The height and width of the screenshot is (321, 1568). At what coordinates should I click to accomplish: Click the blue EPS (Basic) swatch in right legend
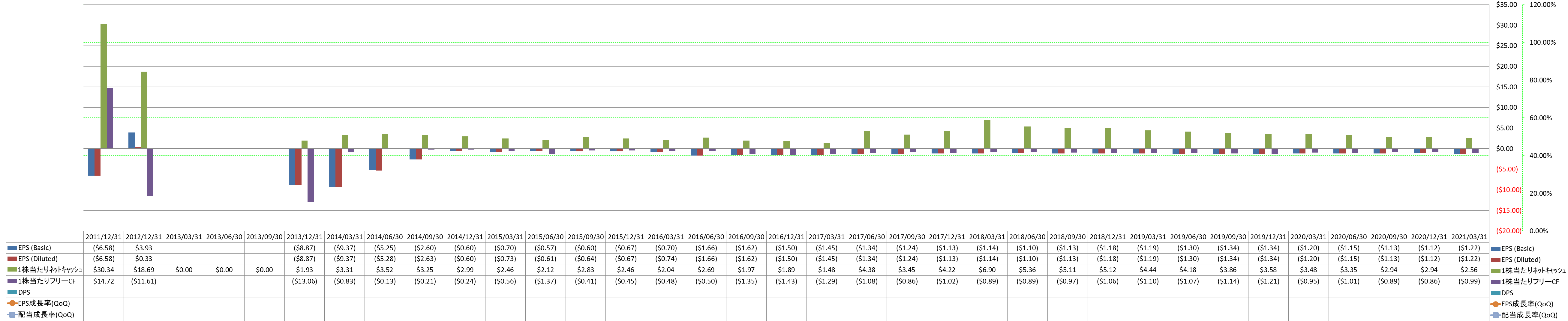tap(1496, 249)
